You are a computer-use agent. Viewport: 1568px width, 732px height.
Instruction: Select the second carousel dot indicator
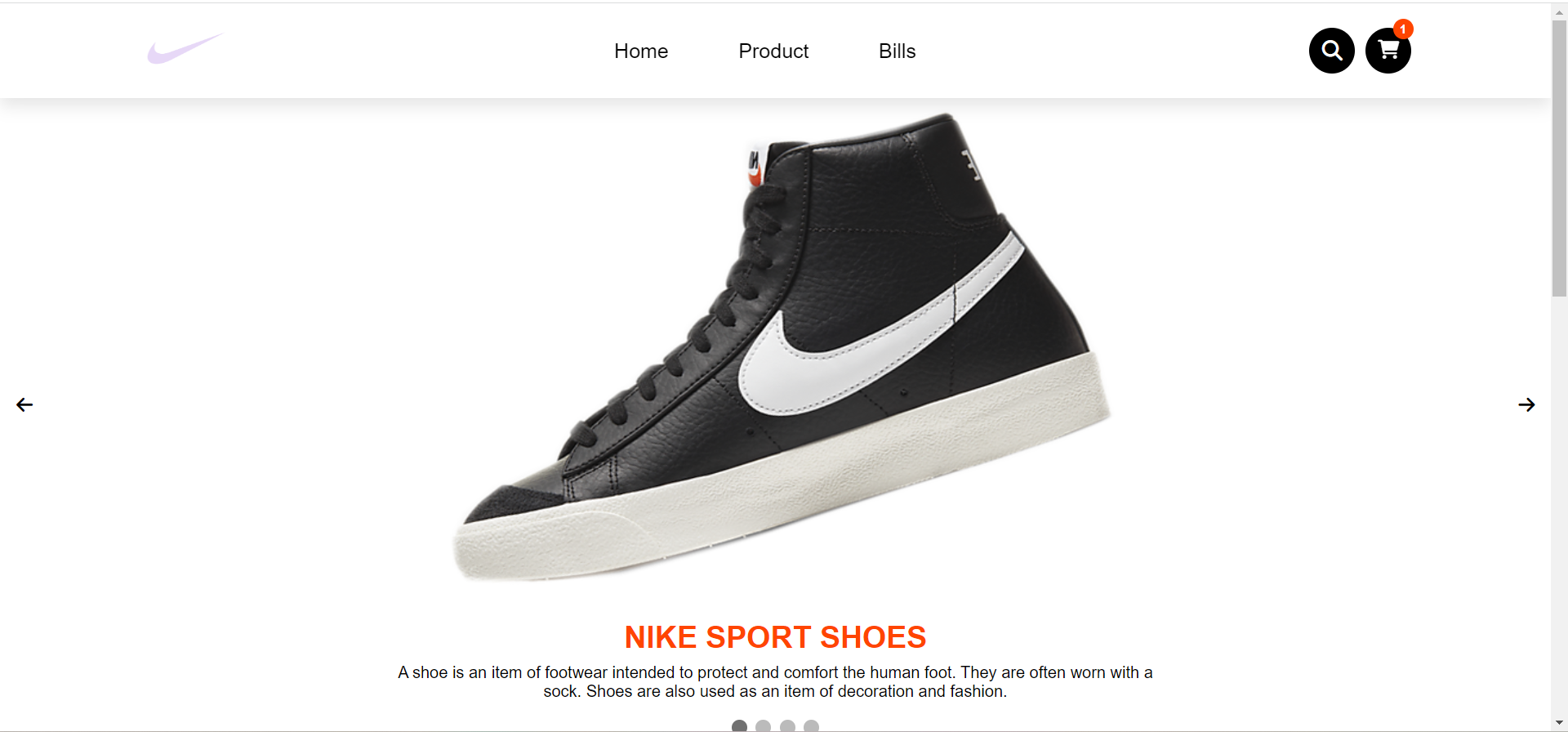(x=764, y=726)
